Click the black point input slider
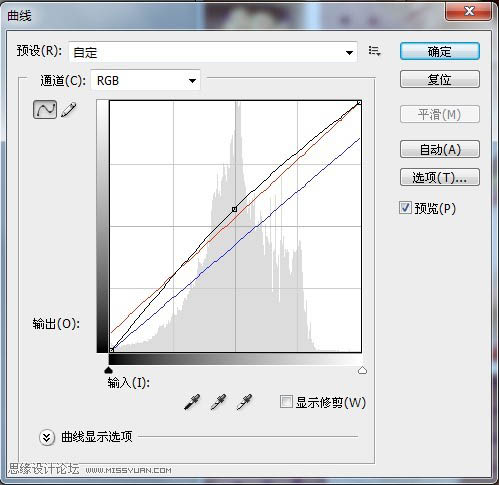This screenshot has width=499, height=485. (x=108, y=370)
